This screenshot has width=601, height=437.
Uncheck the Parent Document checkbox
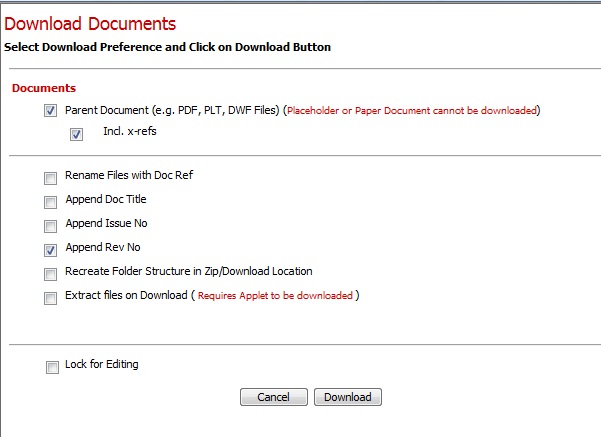click(x=50, y=111)
